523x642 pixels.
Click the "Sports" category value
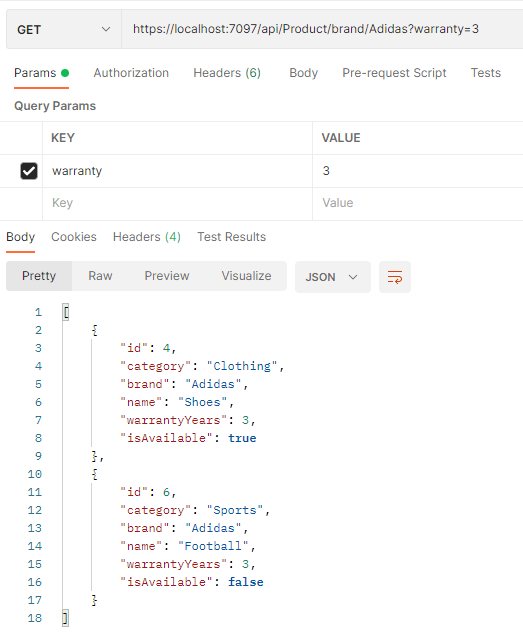[235, 510]
